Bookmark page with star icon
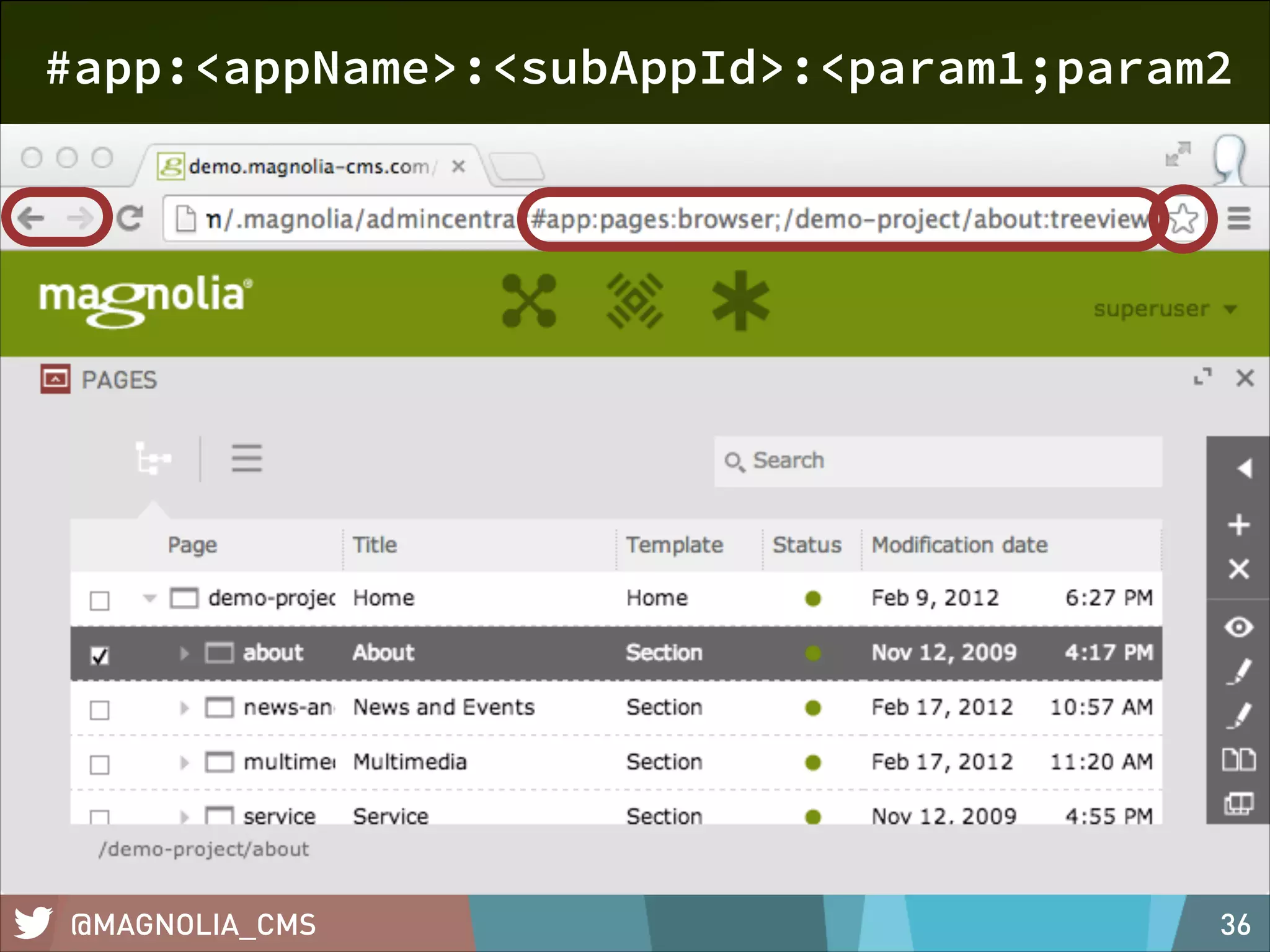The height and width of the screenshot is (952, 1270). click(1183, 219)
